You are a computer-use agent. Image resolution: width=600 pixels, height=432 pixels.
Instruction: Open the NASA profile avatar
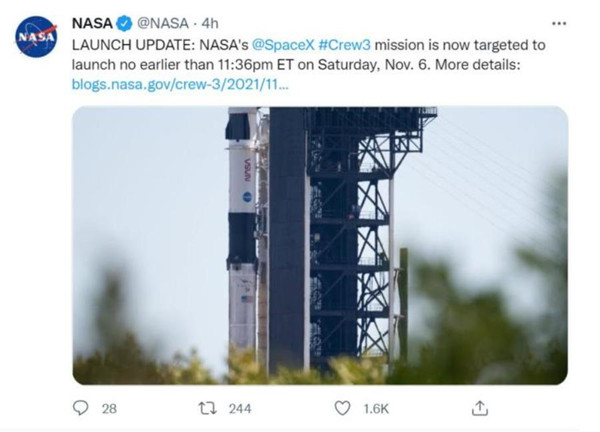(x=36, y=37)
